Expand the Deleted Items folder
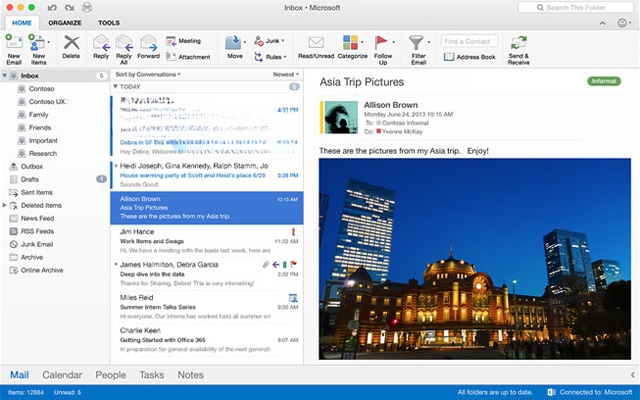640x400 pixels. tap(4, 205)
